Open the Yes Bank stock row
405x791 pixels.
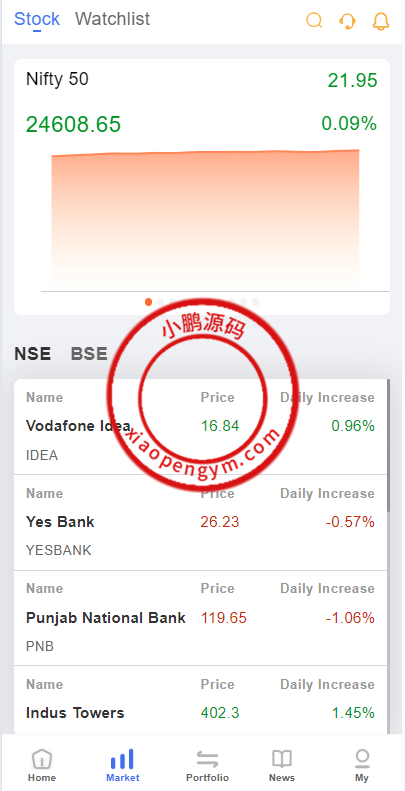200,523
